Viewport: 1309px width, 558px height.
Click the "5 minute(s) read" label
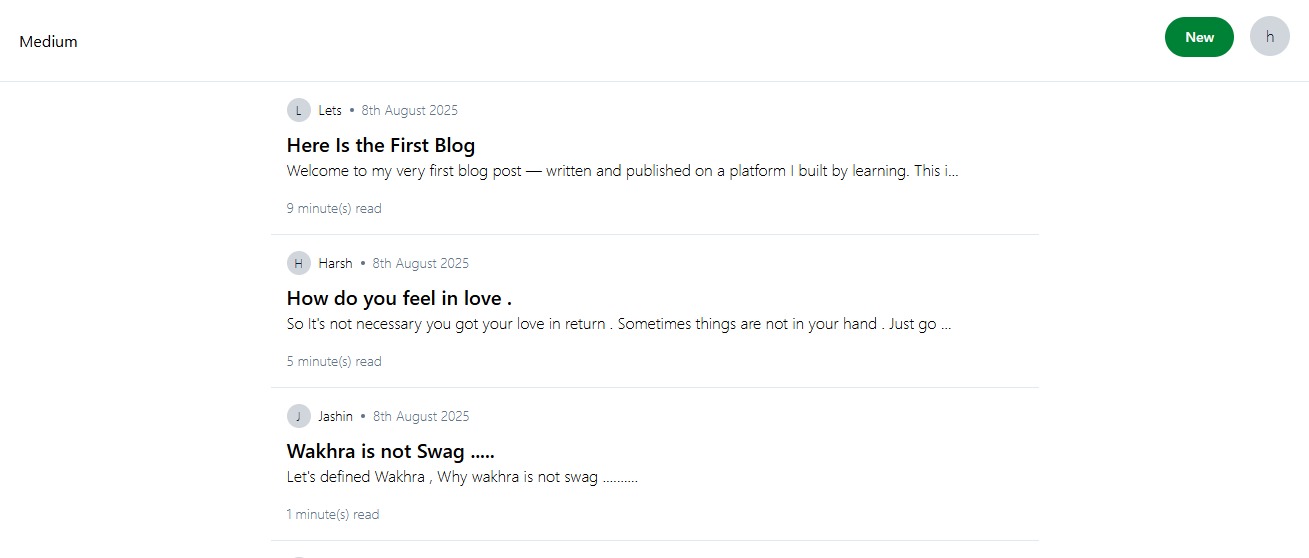click(334, 362)
